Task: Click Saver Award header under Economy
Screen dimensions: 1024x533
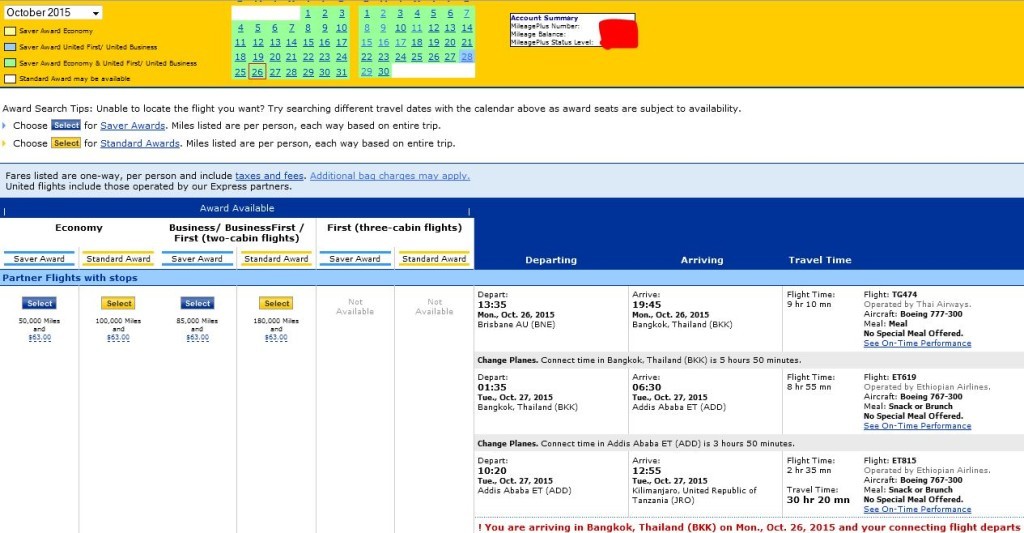Action: pyautogui.click(x=39, y=259)
